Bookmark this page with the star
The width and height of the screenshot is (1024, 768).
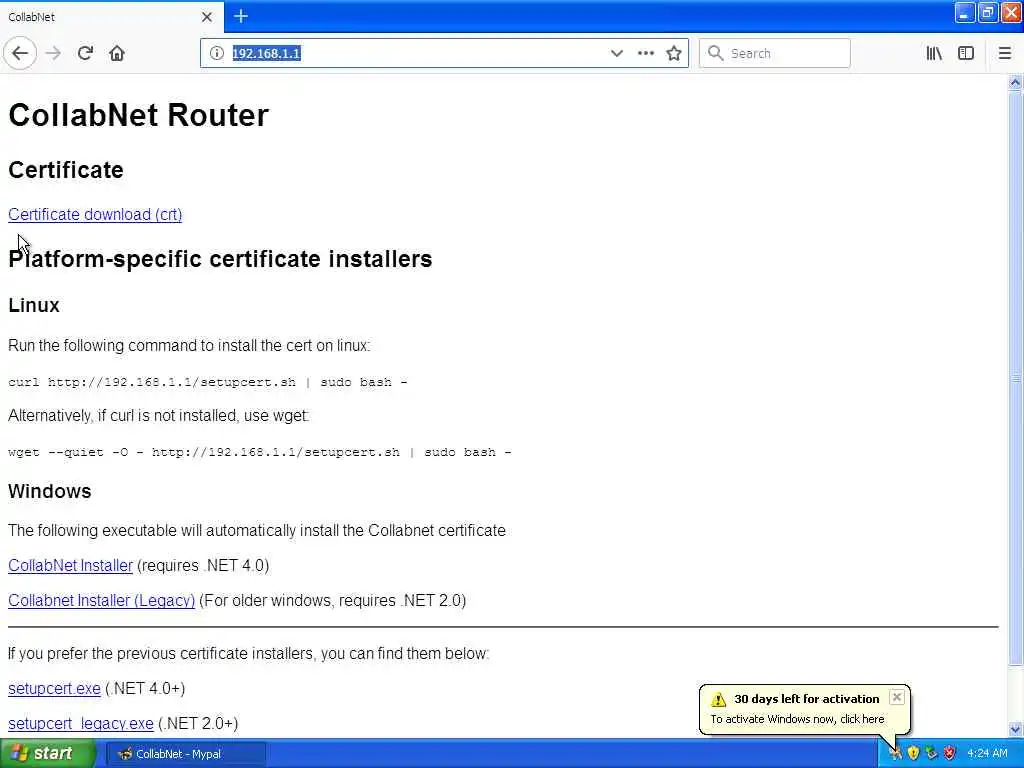click(x=674, y=53)
